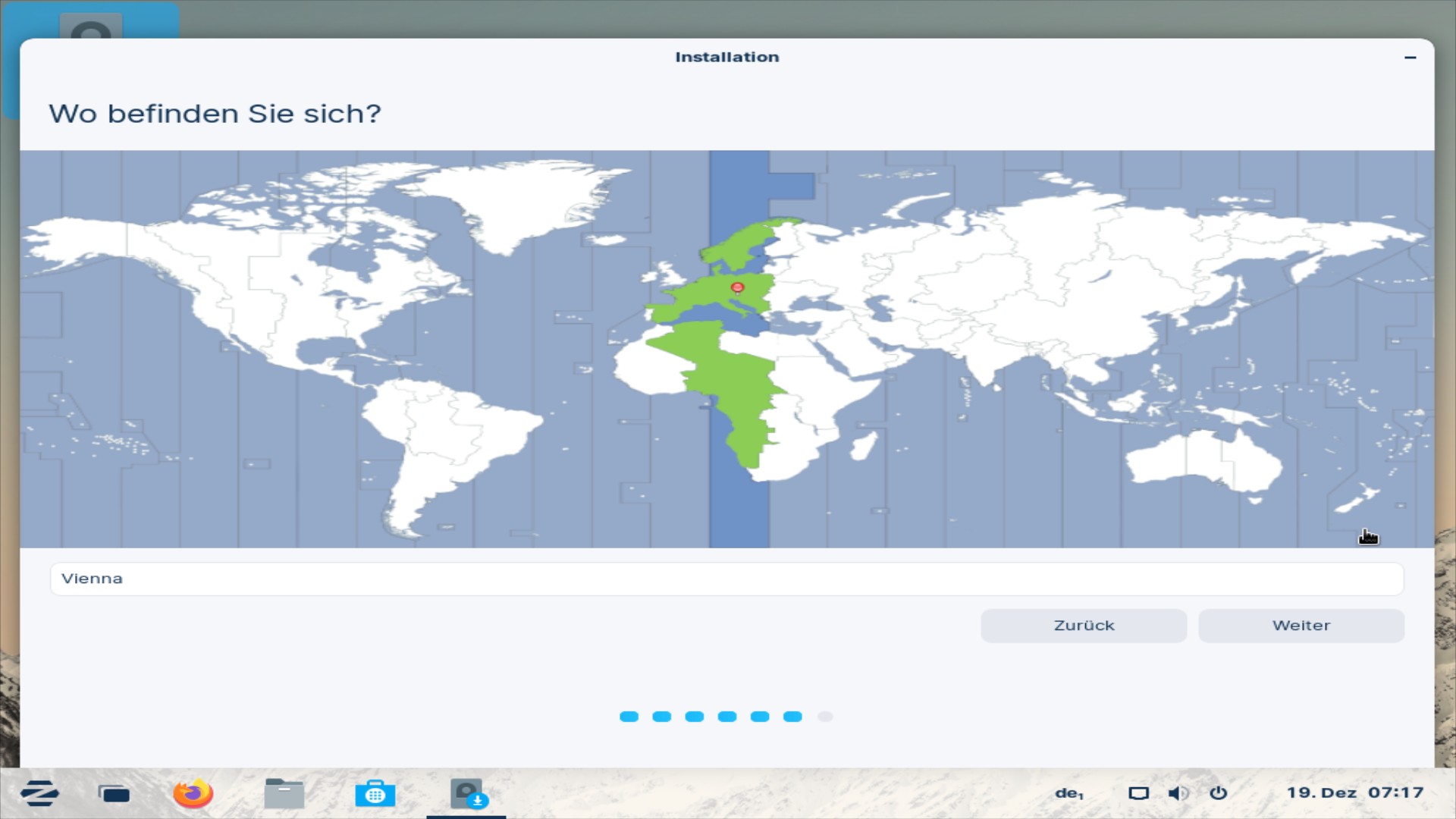
Task: Launch Firefox from the taskbar
Action: pyautogui.click(x=193, y=793)
